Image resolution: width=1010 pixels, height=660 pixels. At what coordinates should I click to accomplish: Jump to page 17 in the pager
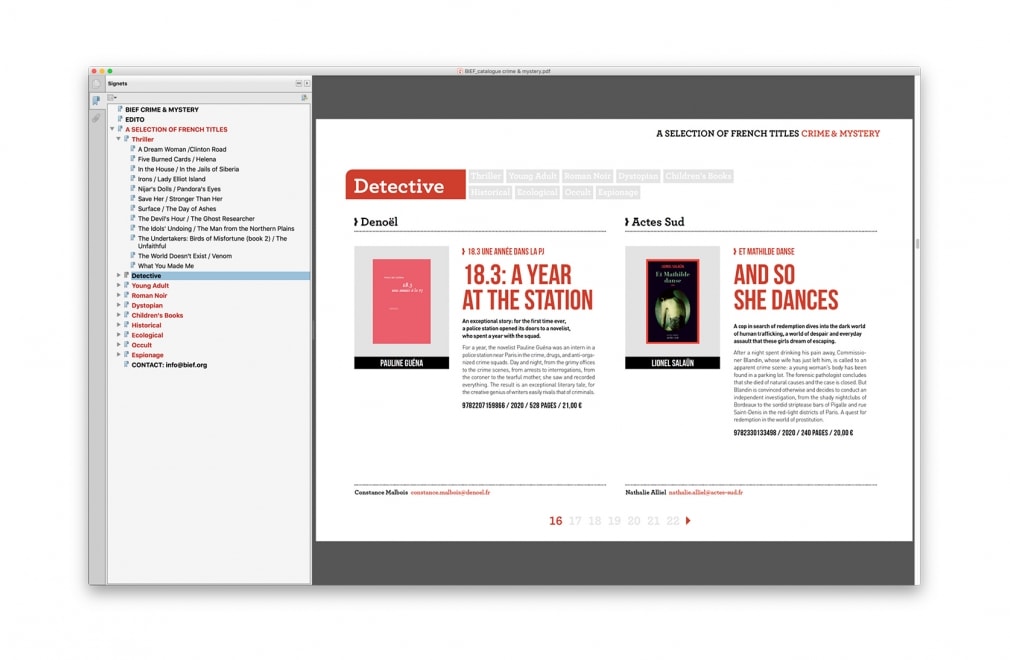573,521
